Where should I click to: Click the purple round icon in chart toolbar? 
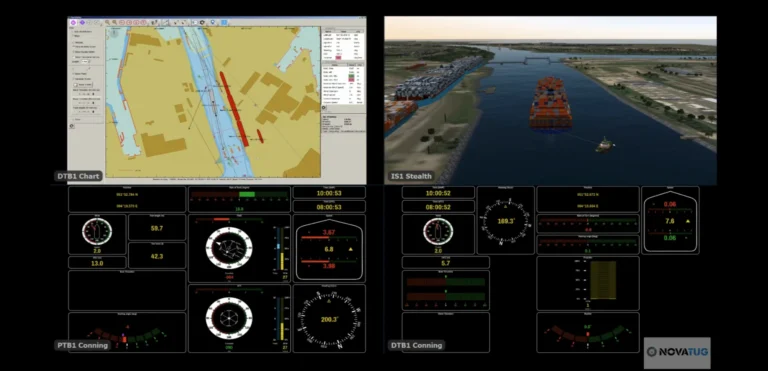tap(73, 23)
